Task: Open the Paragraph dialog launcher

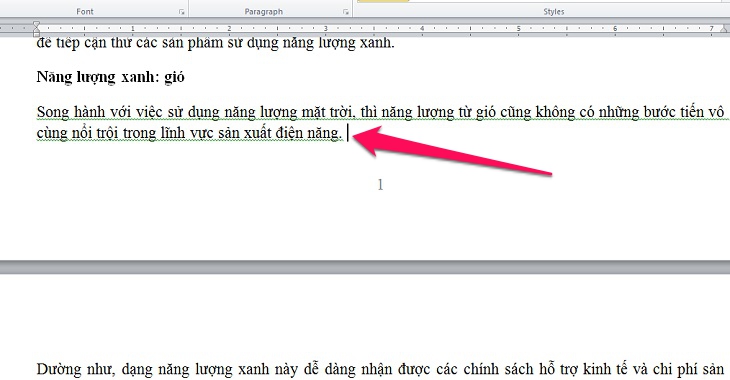Action: coord(346,12)
